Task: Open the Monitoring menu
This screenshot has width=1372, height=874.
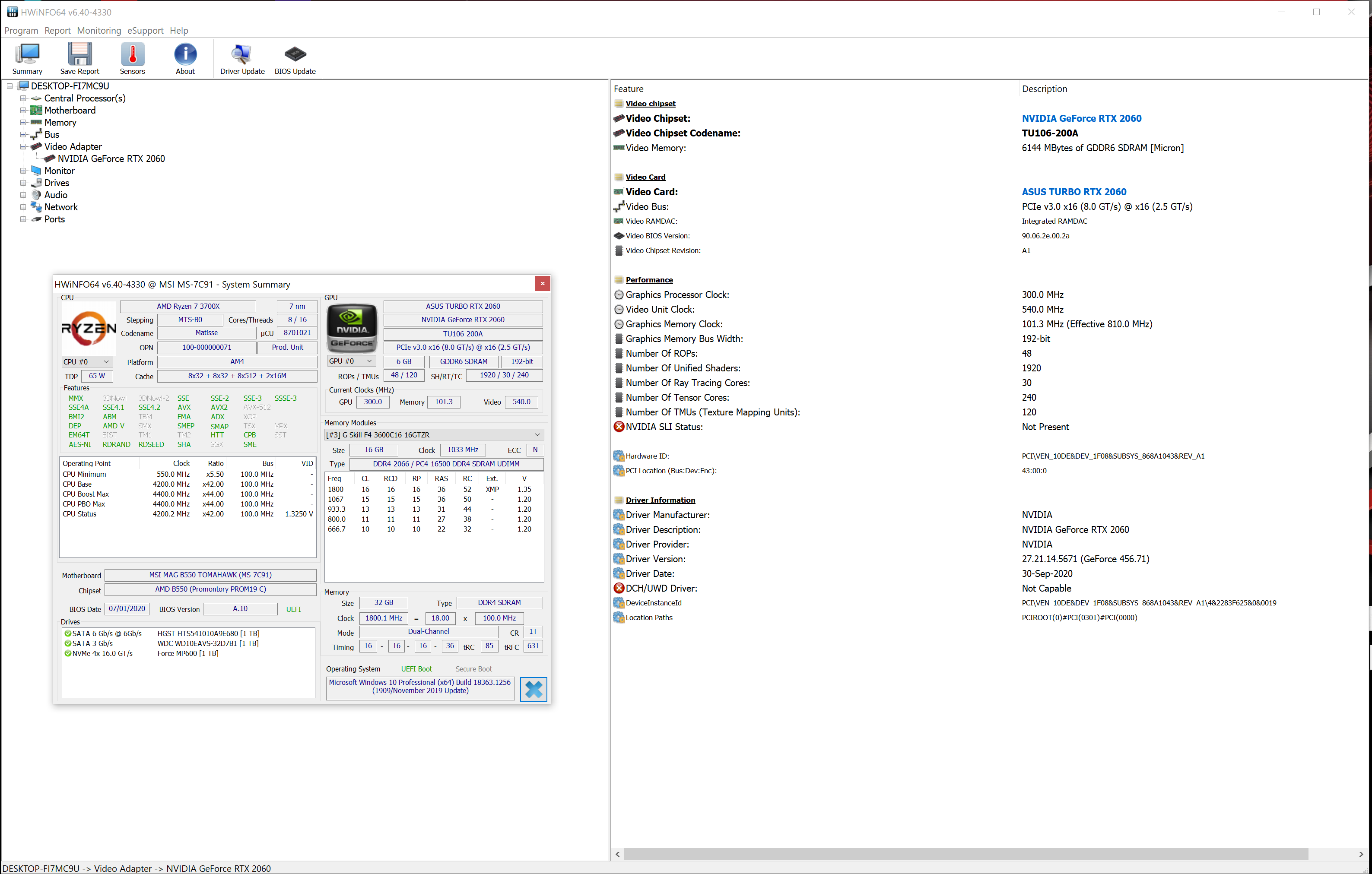Action: (99, 31)
